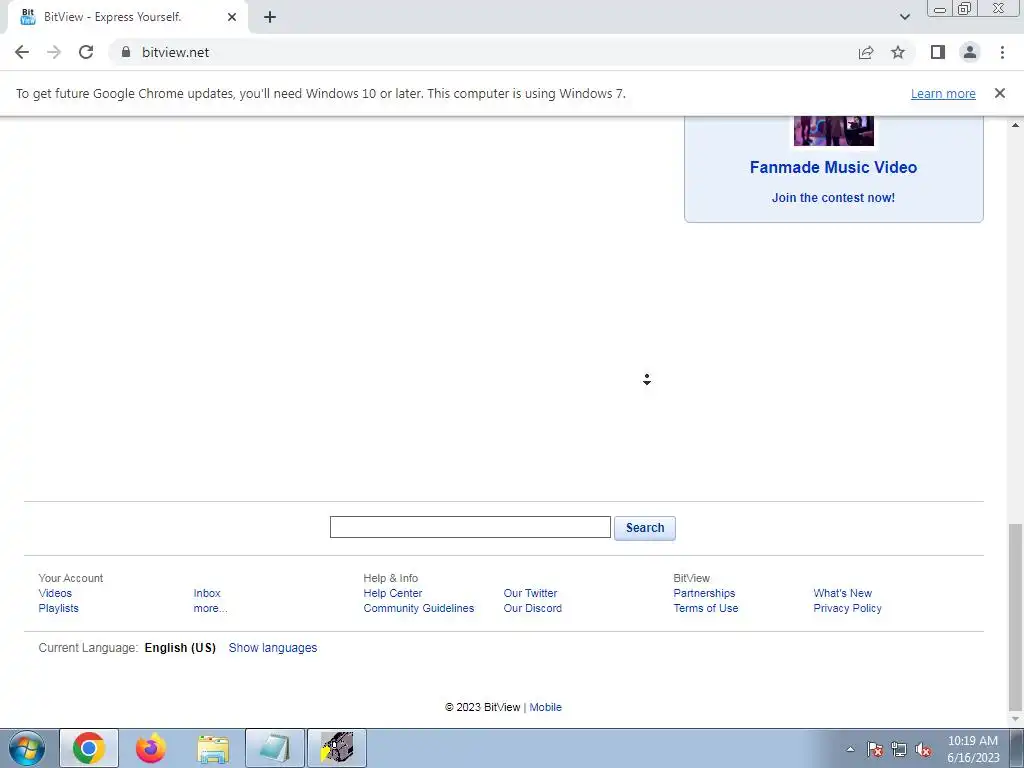Open the camcorder icon taskbar app
Viewport: 1024px width, 768px height.
coord(337,748)
